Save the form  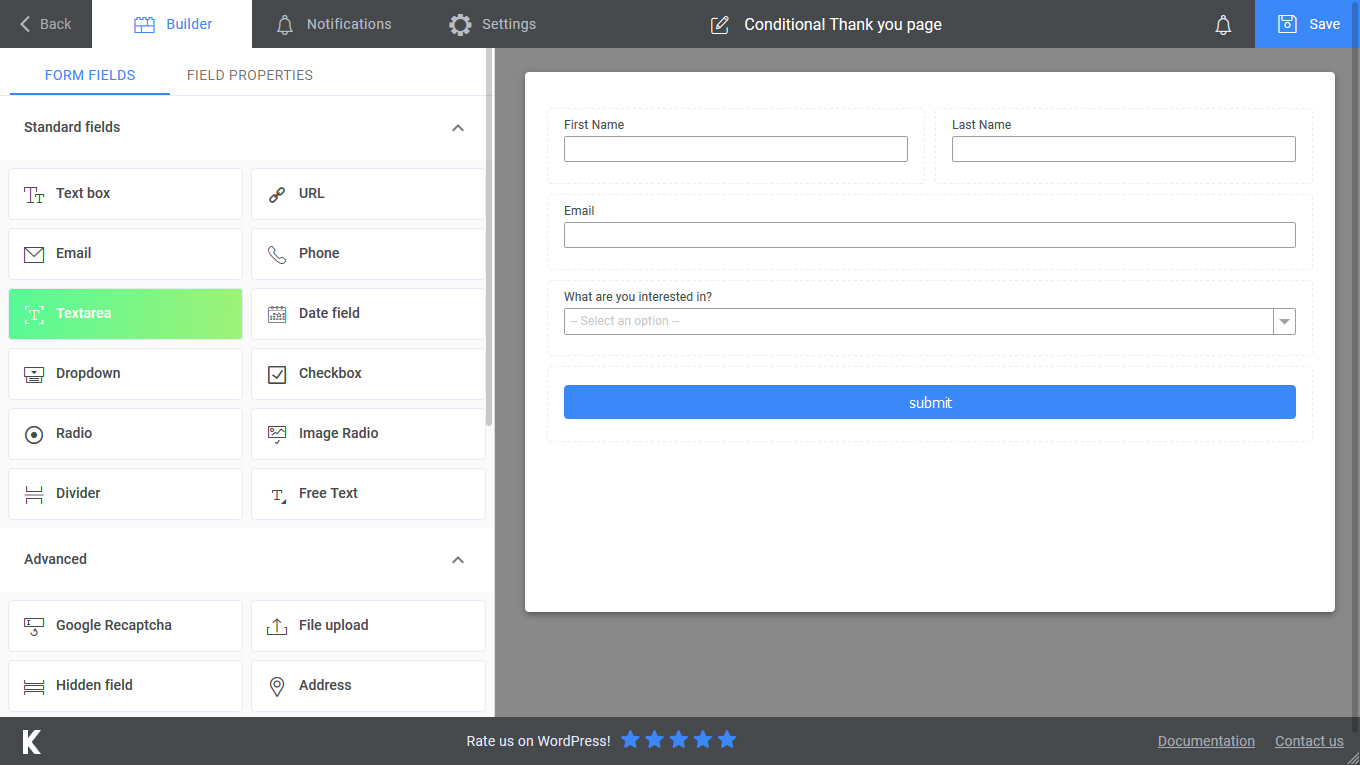1308,24
